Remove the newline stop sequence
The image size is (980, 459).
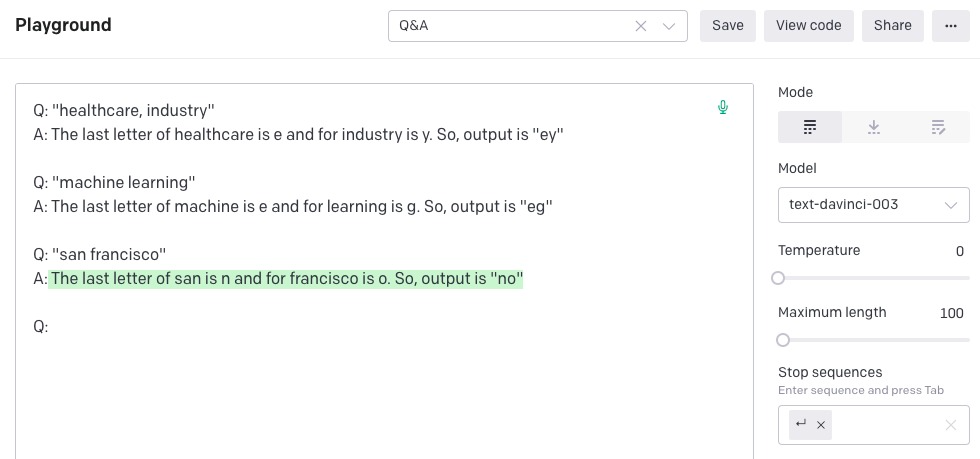pos(821,425)
